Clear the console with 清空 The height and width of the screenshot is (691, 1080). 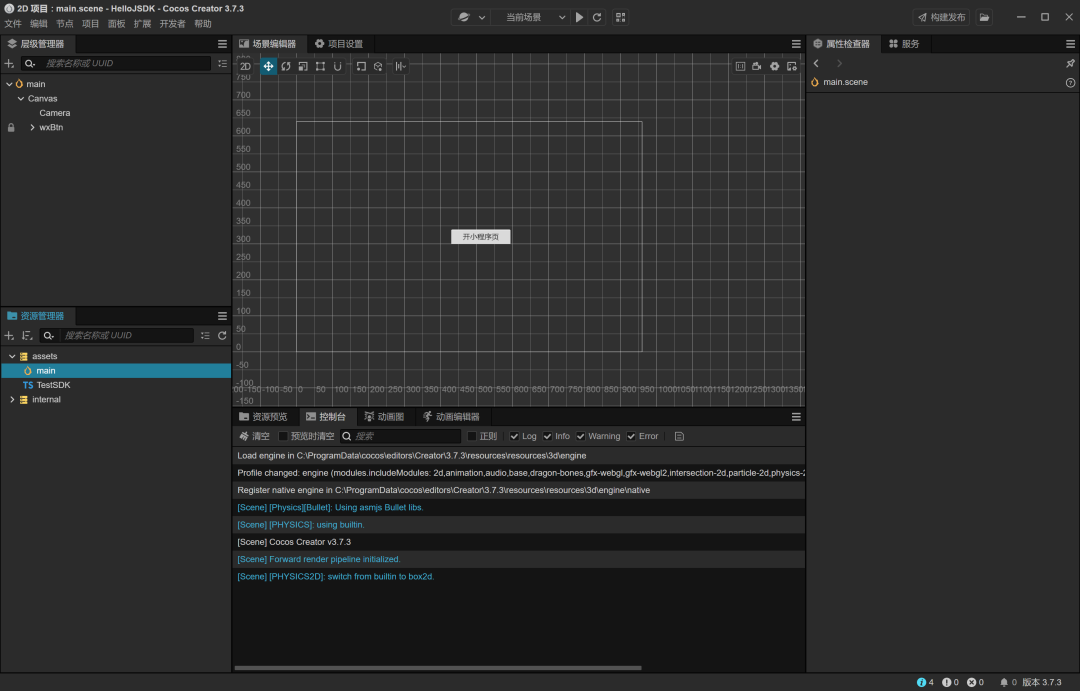click(x=254, y=436)
